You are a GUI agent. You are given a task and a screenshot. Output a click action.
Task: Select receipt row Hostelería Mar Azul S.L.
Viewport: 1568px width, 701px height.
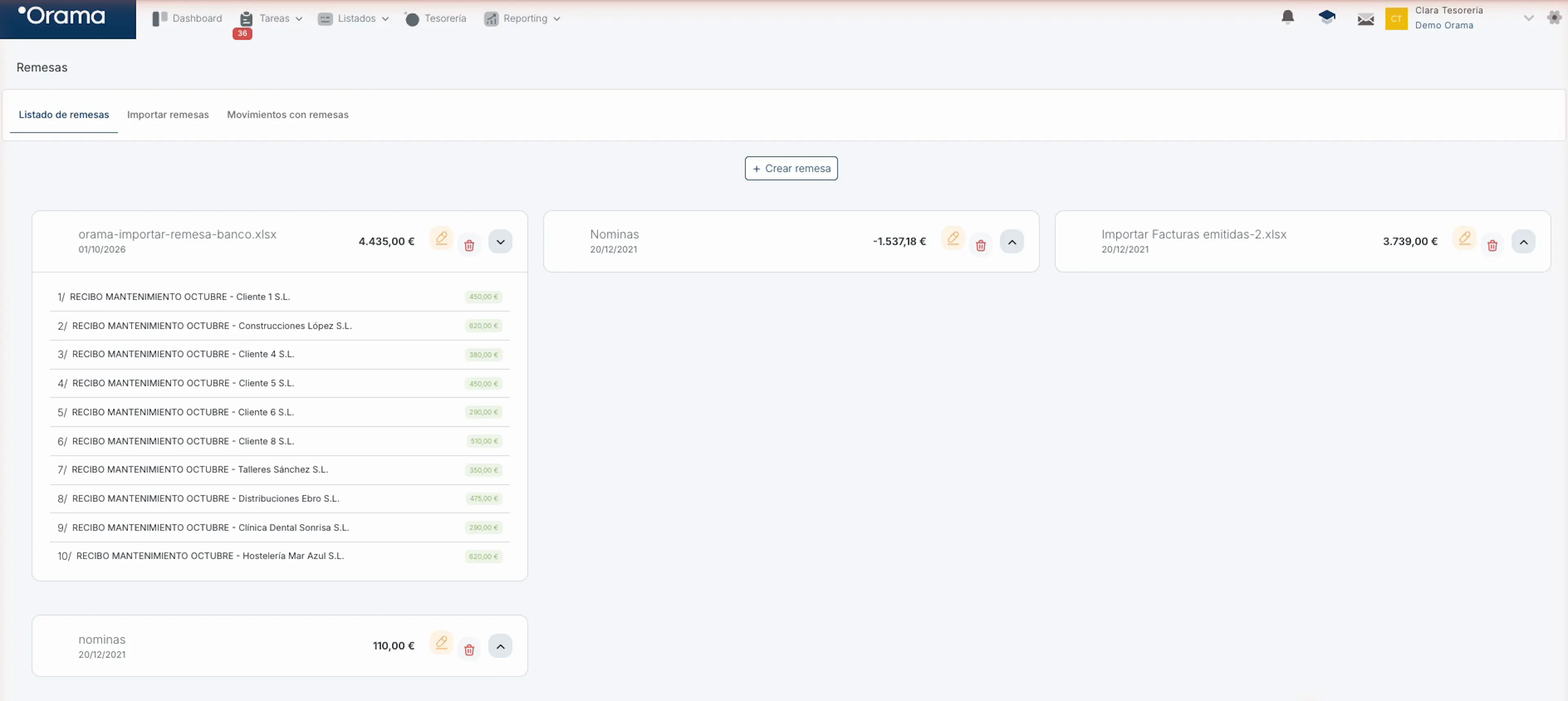coord(279,556)
